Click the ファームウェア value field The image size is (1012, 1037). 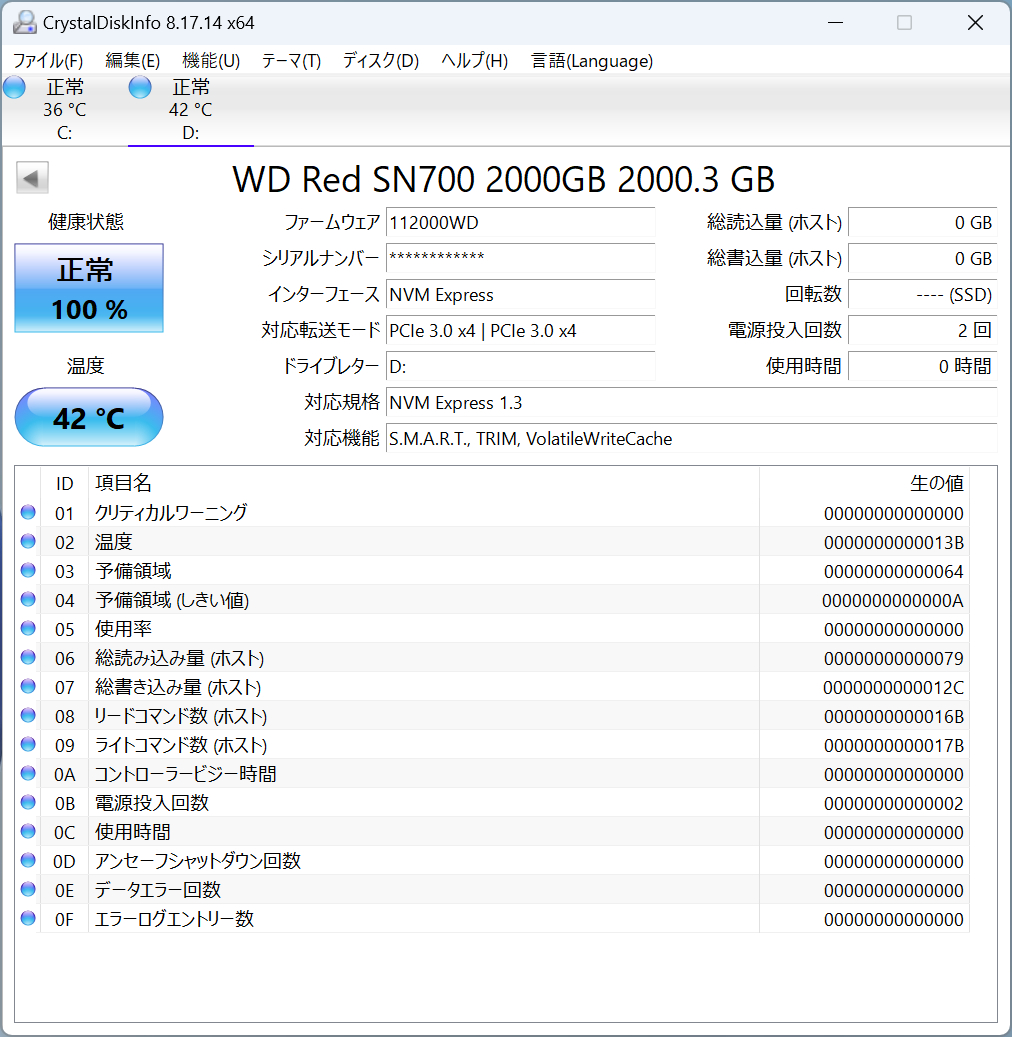point(520,222)
